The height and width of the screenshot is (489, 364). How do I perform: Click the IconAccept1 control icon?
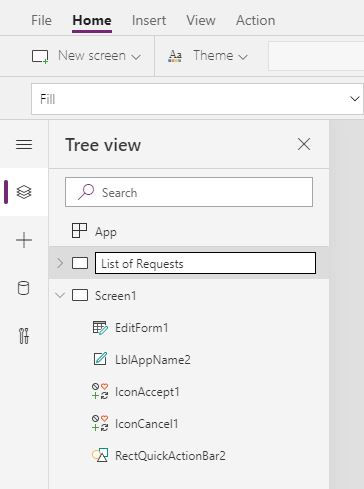[100, 391]
